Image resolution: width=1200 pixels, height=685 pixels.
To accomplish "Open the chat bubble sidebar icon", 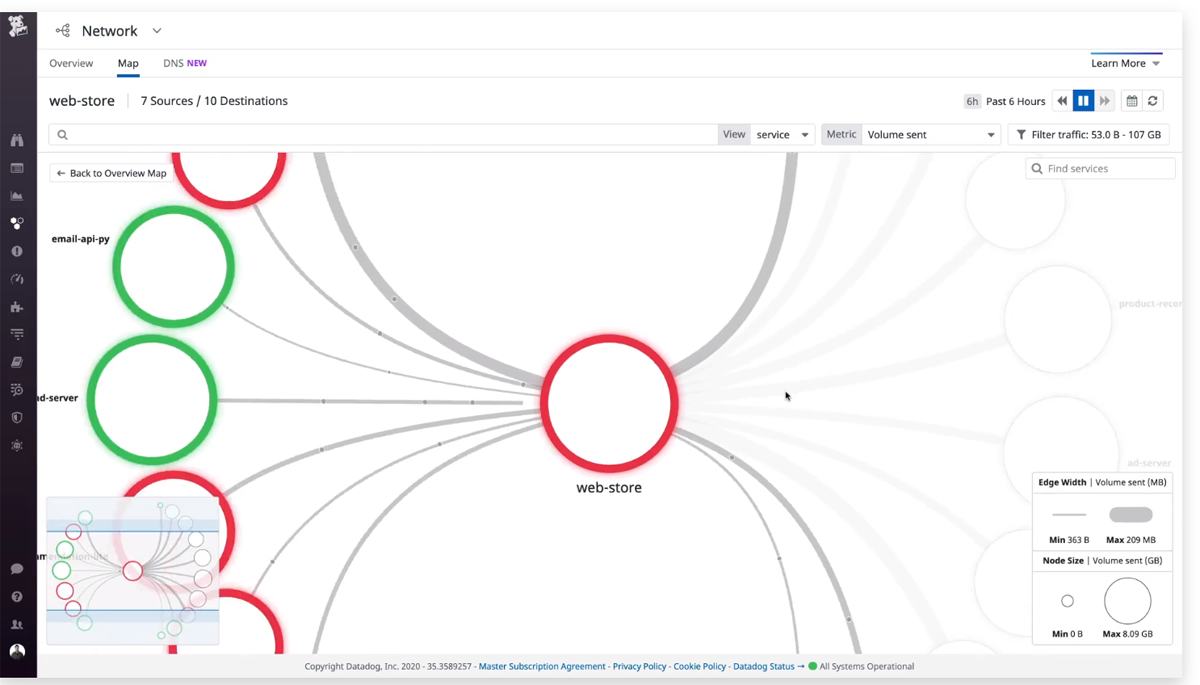I will pyautogui.click(x=17, y=569).
